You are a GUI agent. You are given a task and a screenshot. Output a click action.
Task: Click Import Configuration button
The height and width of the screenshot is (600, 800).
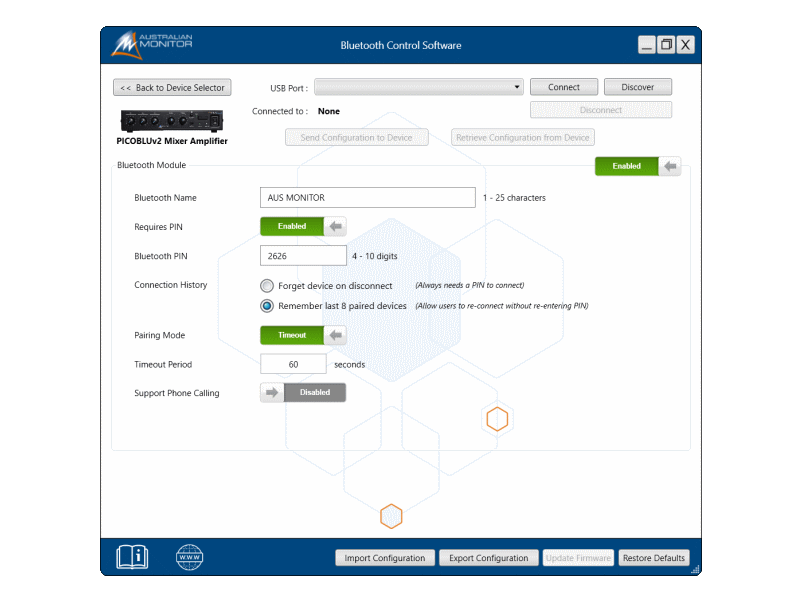tap(385, 558)
